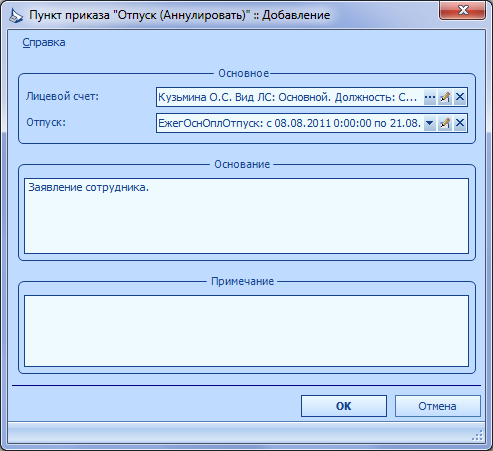Clear the Отпуск field with X icon
This screenshot has height=451, width=493.
click(x=460, y=123)
